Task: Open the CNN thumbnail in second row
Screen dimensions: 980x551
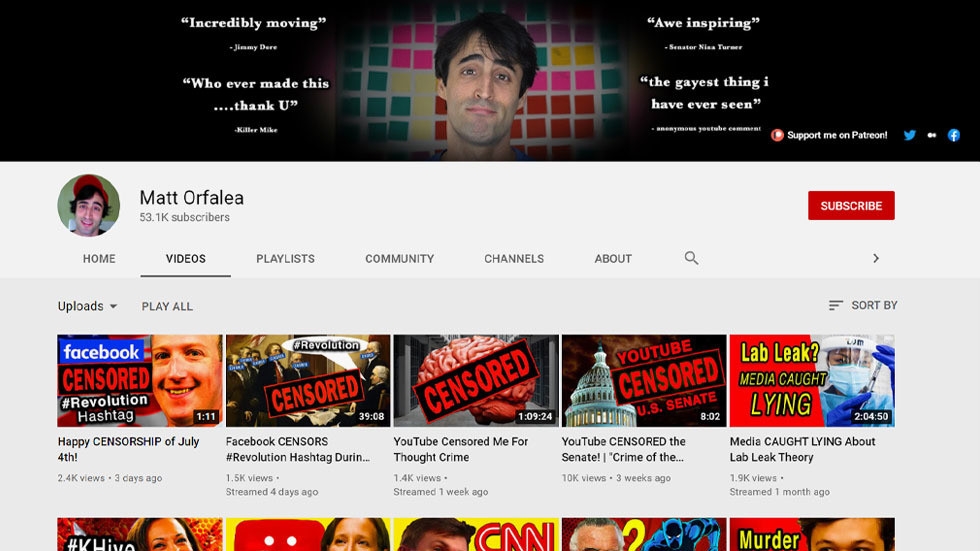Action: [x=476, y=534]
